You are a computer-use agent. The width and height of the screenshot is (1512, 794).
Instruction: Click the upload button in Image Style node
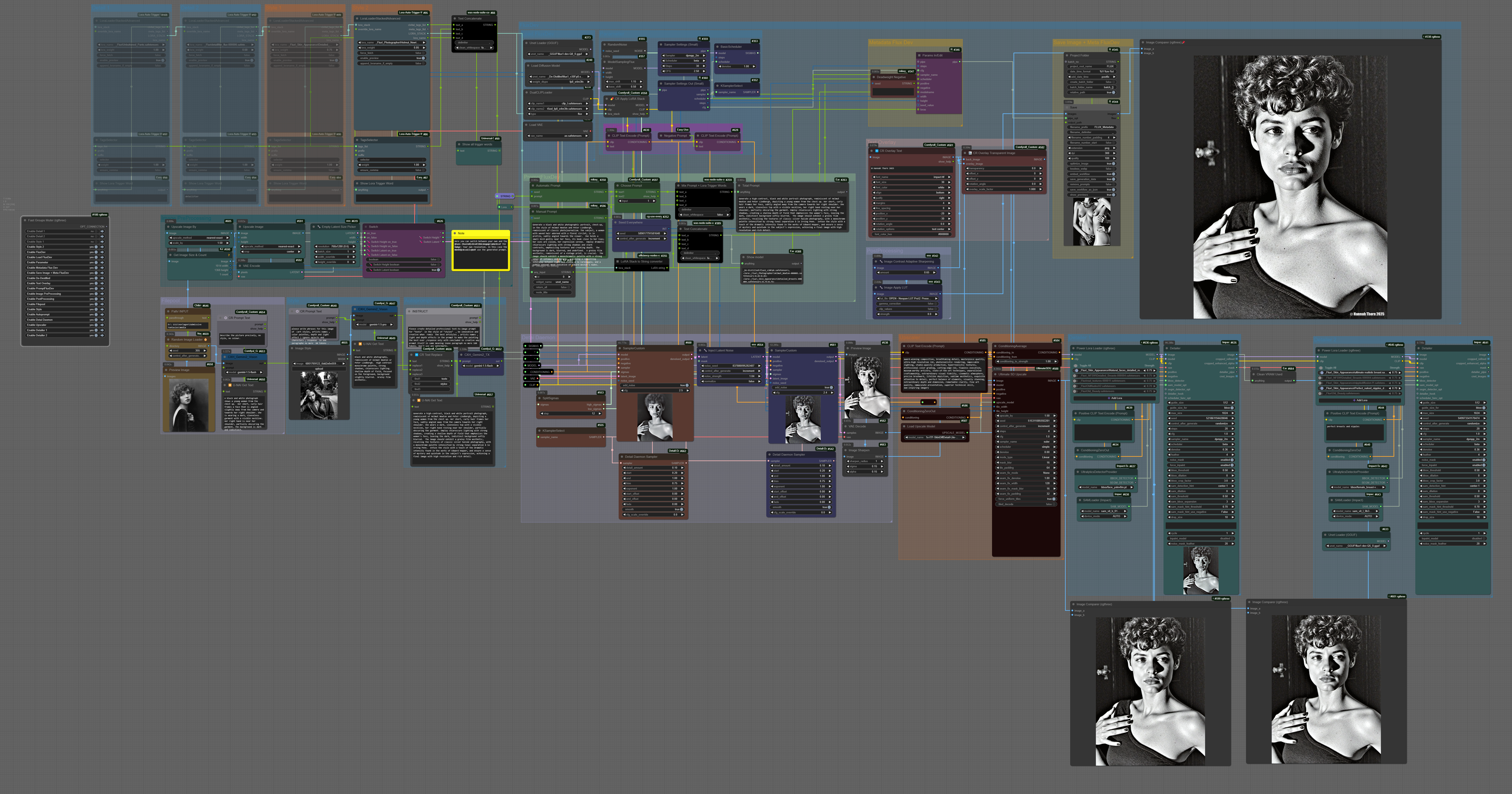coord(319,369)
